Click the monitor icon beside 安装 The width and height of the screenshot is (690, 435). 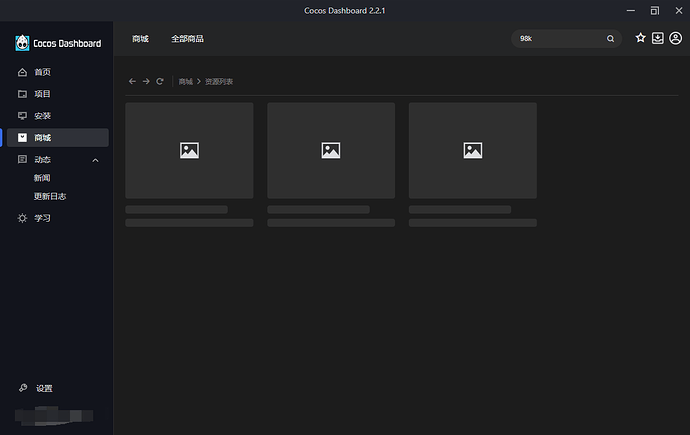pyautogui.click(x=22, y=116)
